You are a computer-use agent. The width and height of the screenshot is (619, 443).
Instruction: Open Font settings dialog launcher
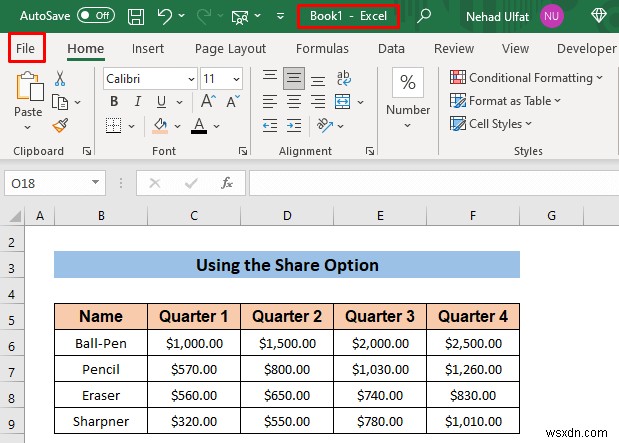pyautogui.click(x=243, y=151)
